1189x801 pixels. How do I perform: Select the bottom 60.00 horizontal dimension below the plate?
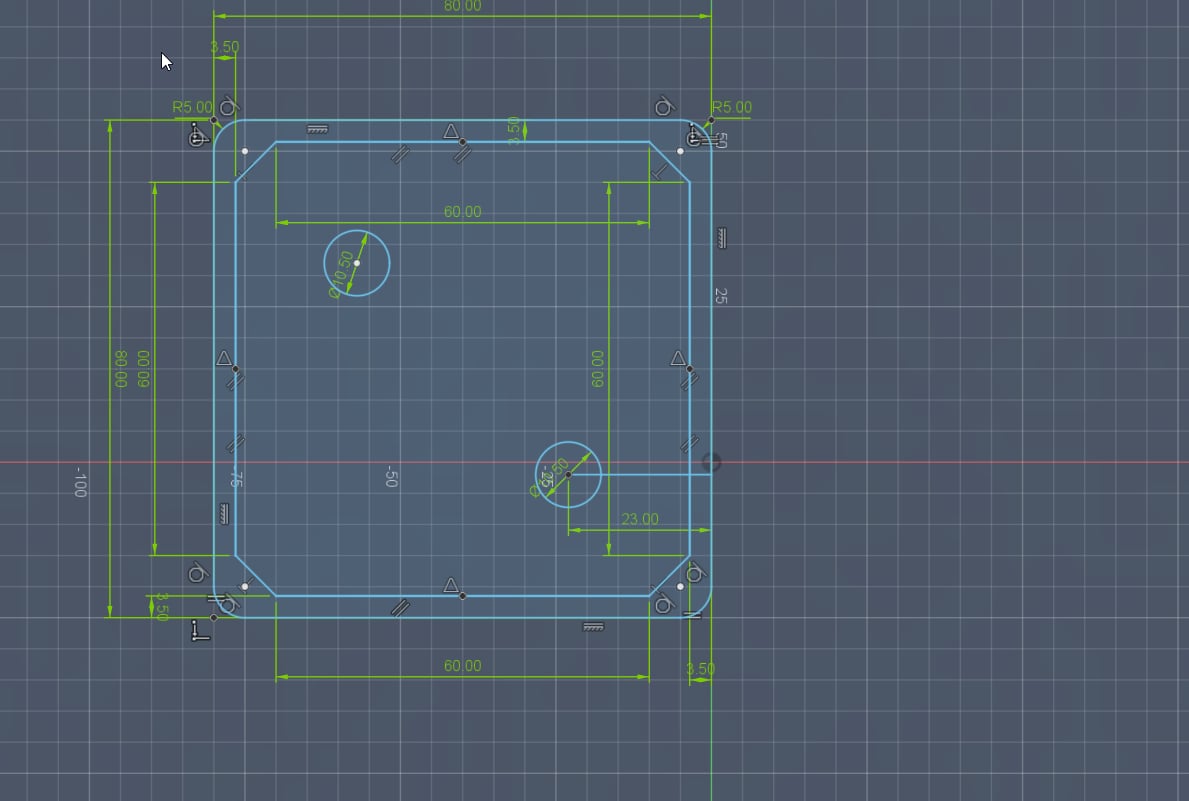click(462, 666)
